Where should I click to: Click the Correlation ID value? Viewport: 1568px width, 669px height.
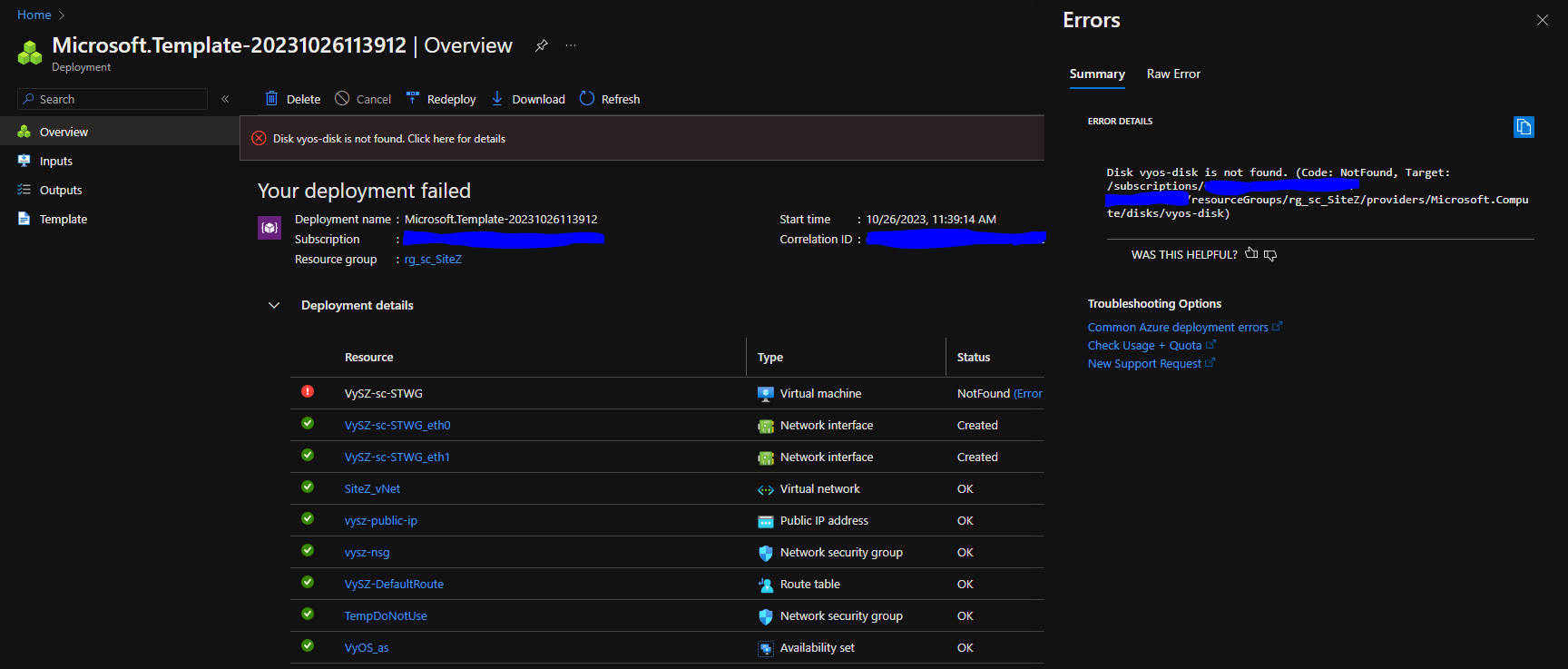click(956, 239)
